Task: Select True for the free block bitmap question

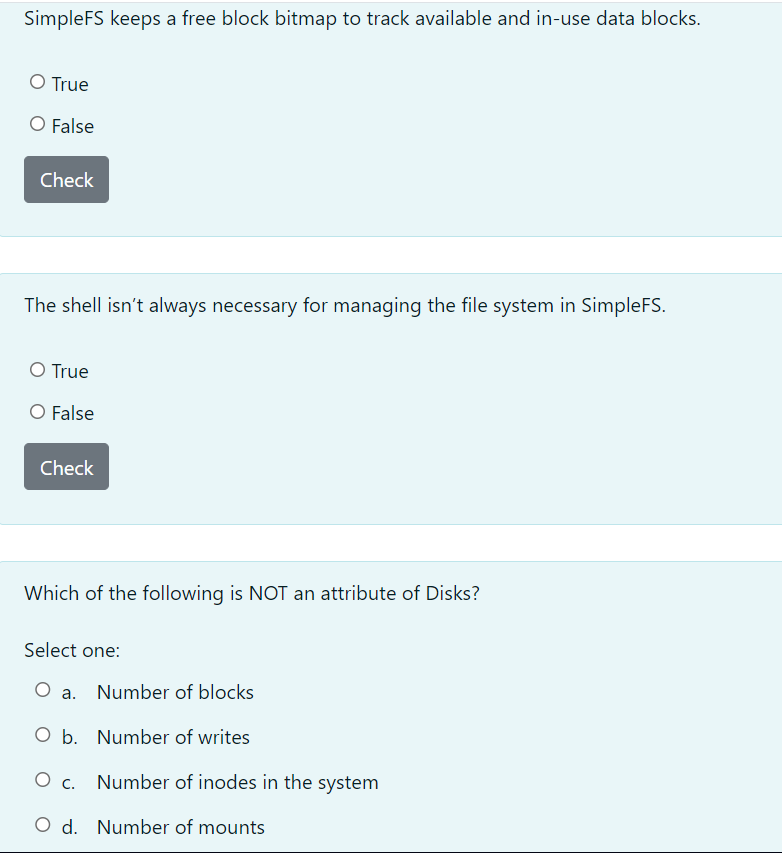Action: pos(36,80)
